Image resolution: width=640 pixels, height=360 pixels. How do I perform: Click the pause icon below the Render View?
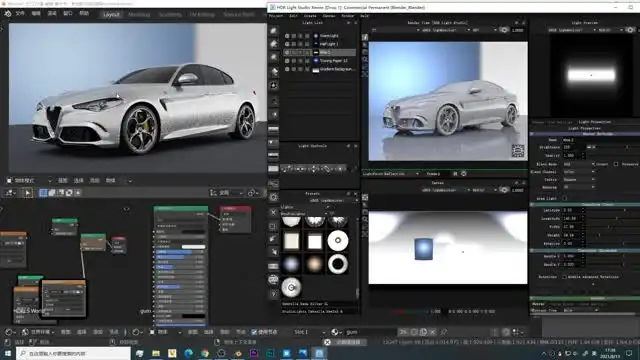tap(455, 173)
